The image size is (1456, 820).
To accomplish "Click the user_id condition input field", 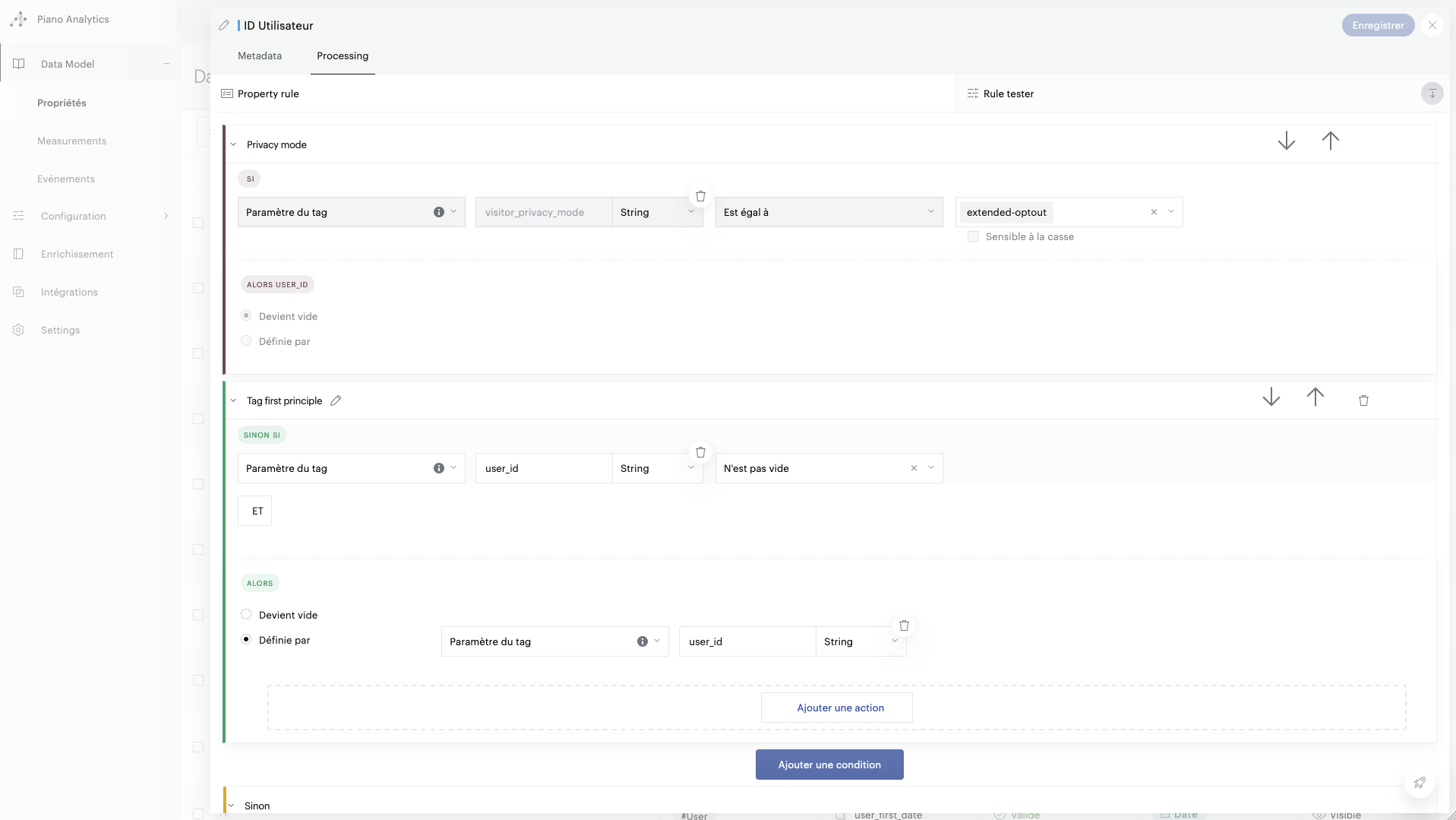I will pyautogui.click(x=543, y=469).
